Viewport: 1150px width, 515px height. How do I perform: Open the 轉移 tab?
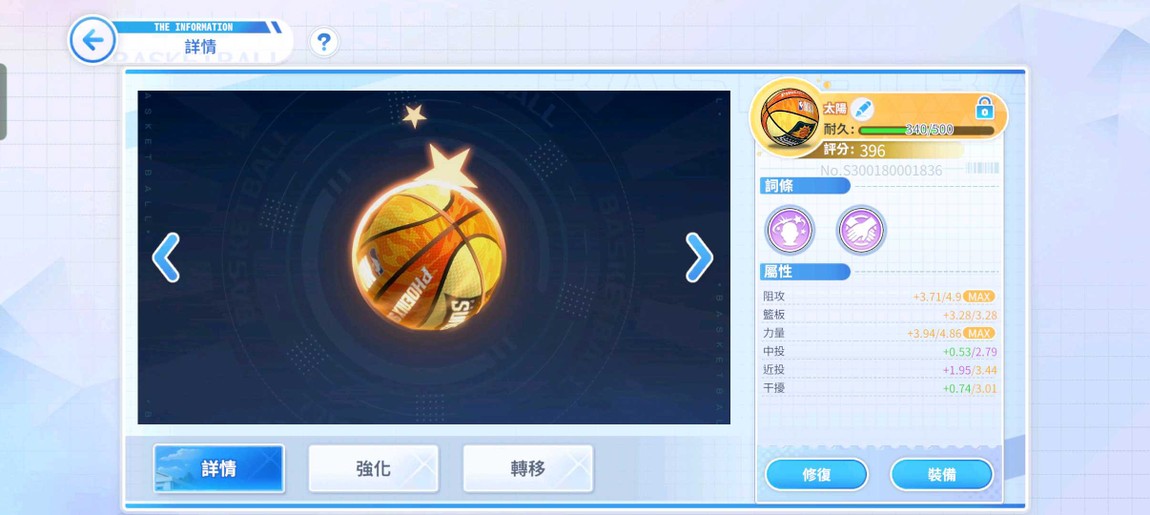click(528, 468)
